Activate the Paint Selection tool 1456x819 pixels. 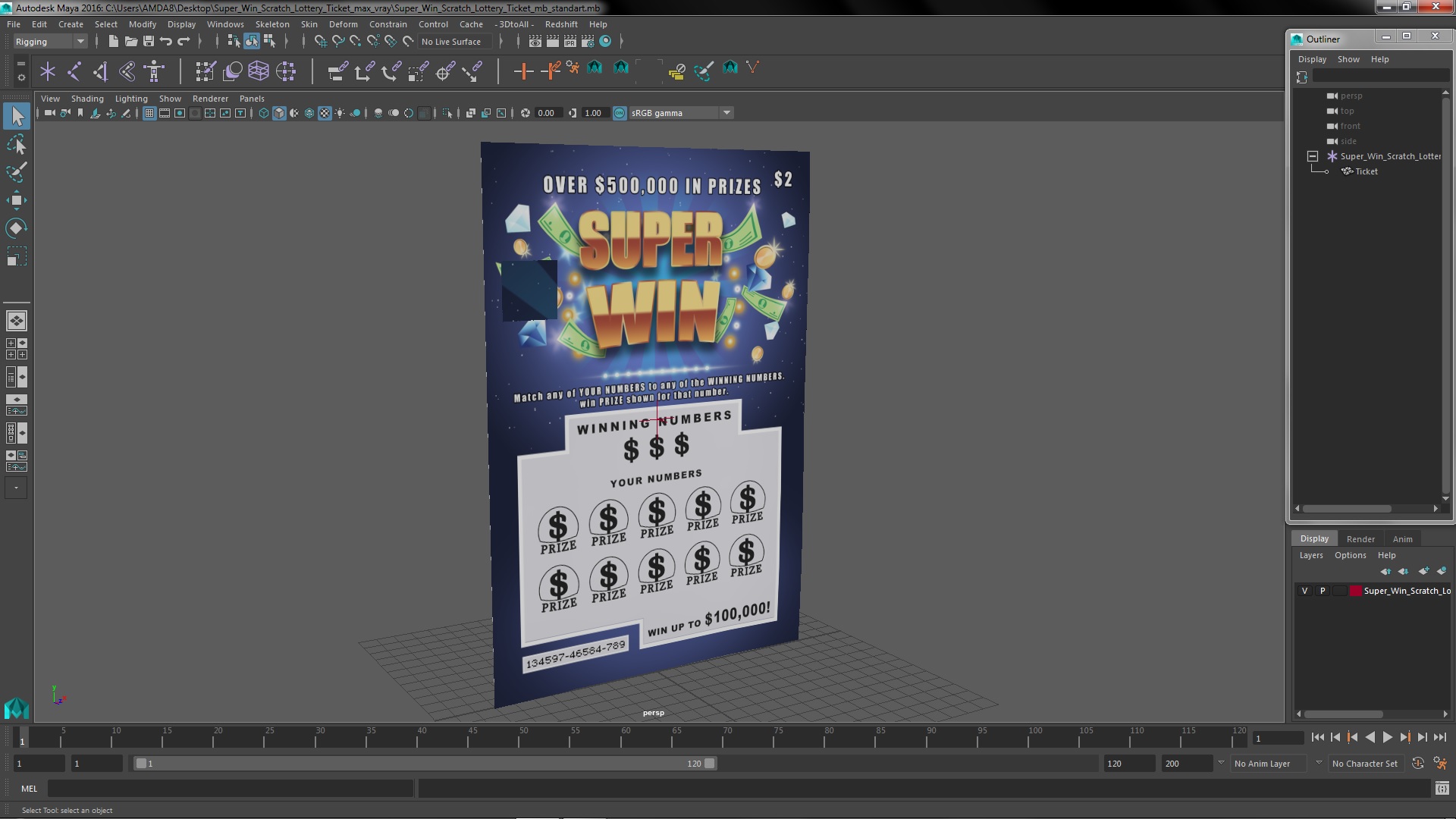tap(17, 172)
